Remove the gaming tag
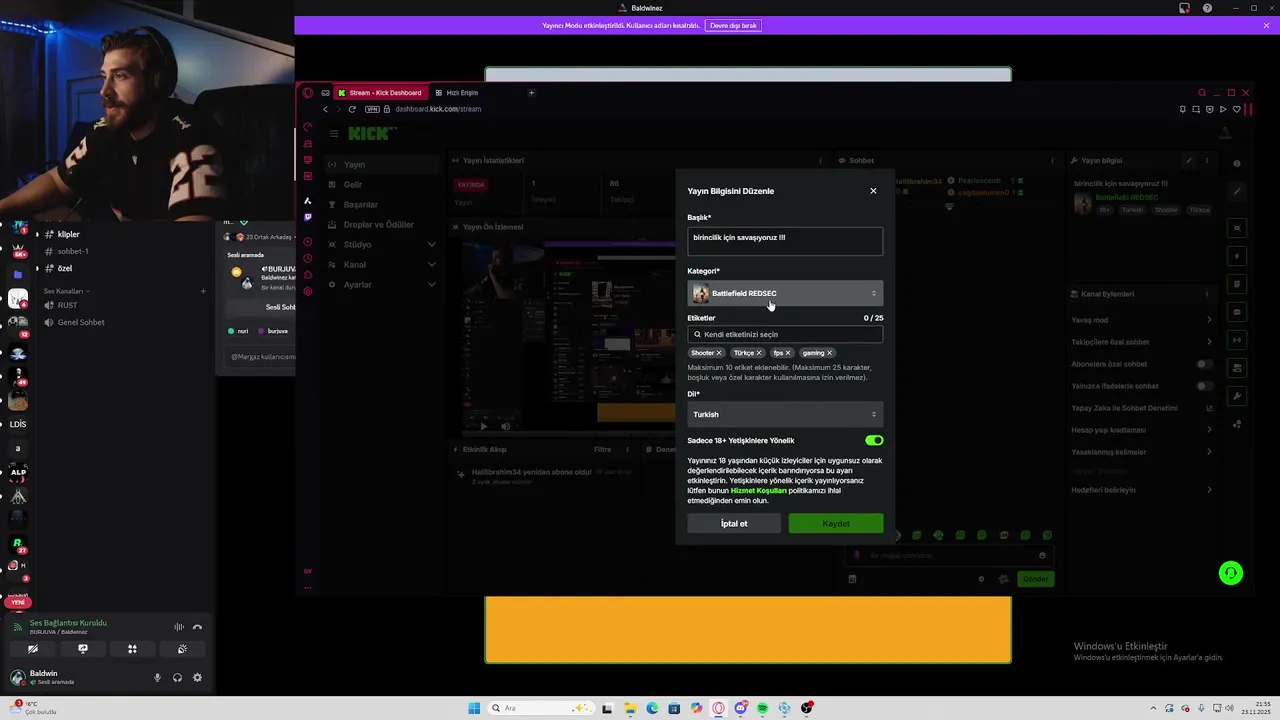 pos(830,353)
